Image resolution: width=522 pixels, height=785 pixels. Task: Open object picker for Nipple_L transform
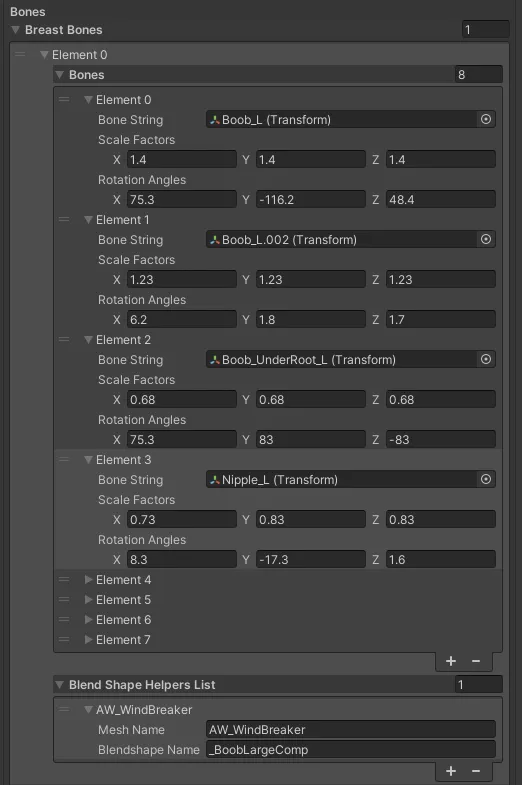pyautogui.click(x=485, y=480)
